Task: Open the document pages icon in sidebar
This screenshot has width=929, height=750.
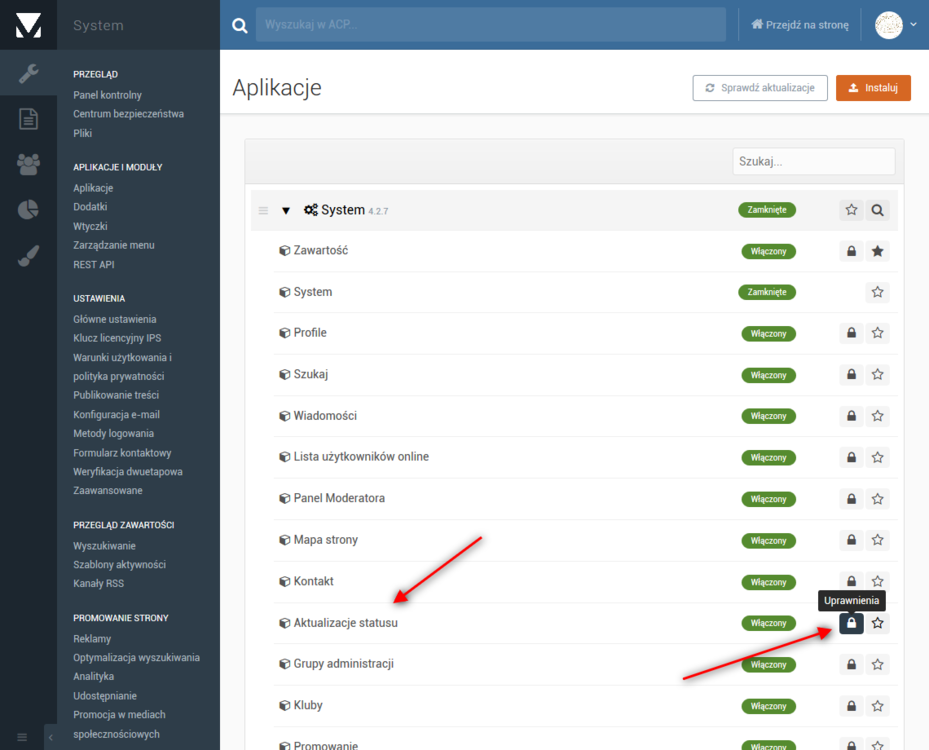Action: coord(28,119)
